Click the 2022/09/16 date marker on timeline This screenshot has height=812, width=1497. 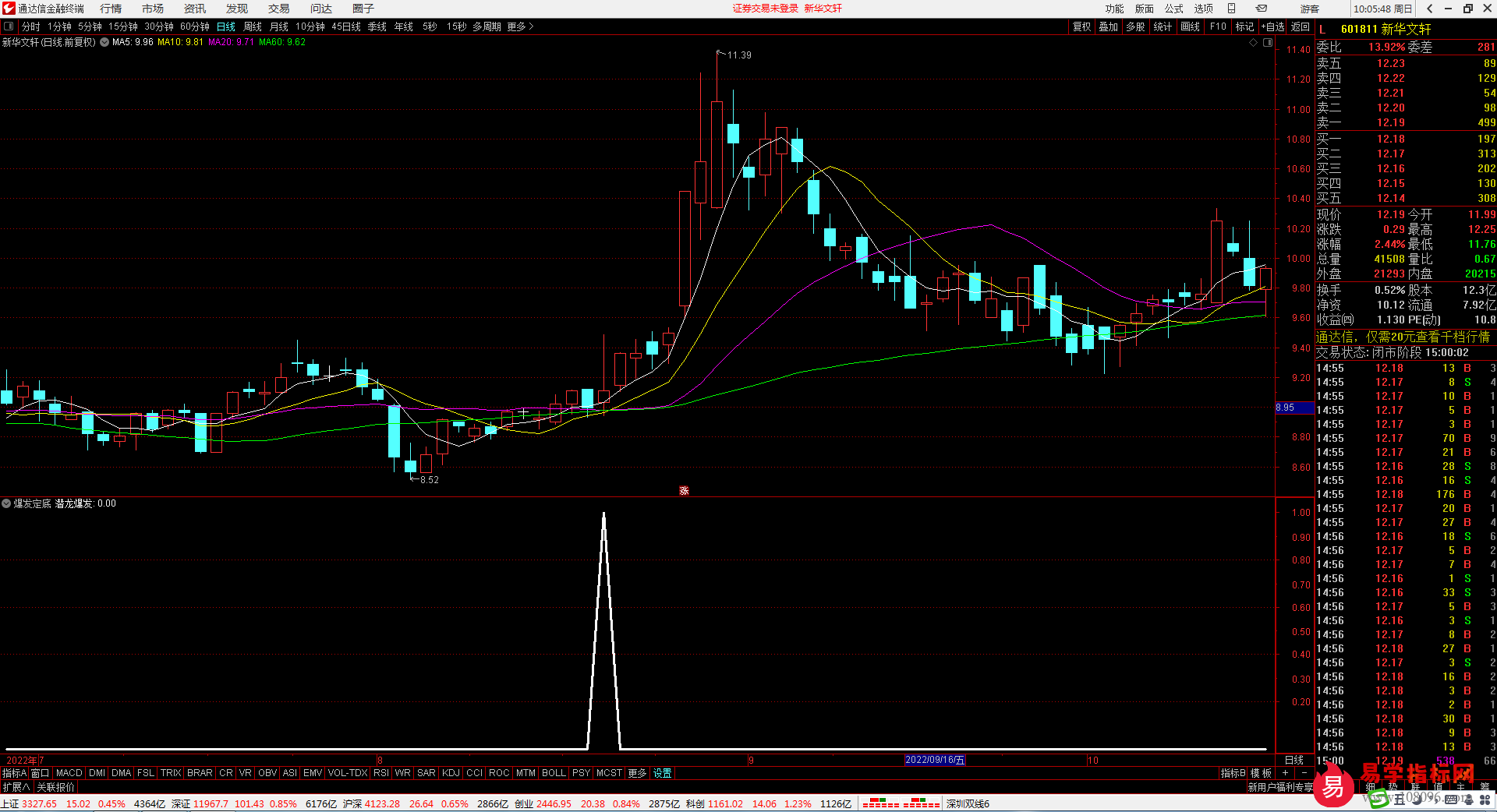[x=935, y=760]
